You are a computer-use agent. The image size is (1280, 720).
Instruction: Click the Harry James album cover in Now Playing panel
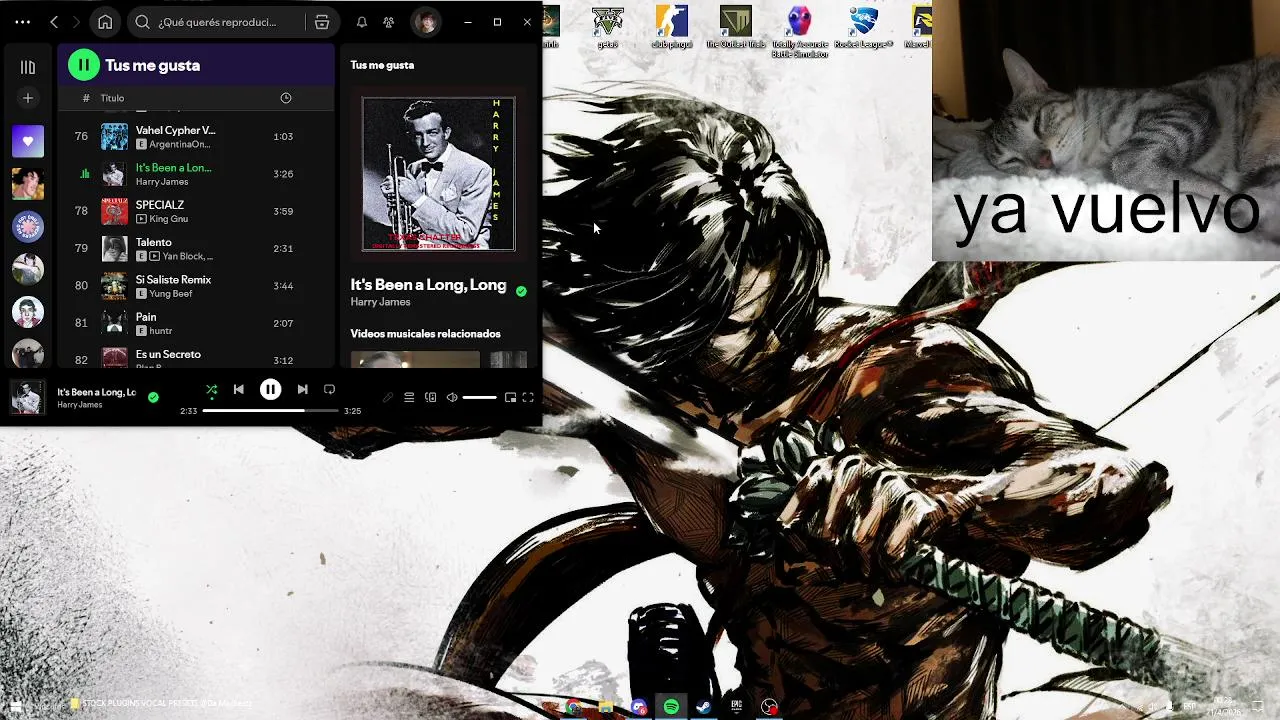[438, 174]
